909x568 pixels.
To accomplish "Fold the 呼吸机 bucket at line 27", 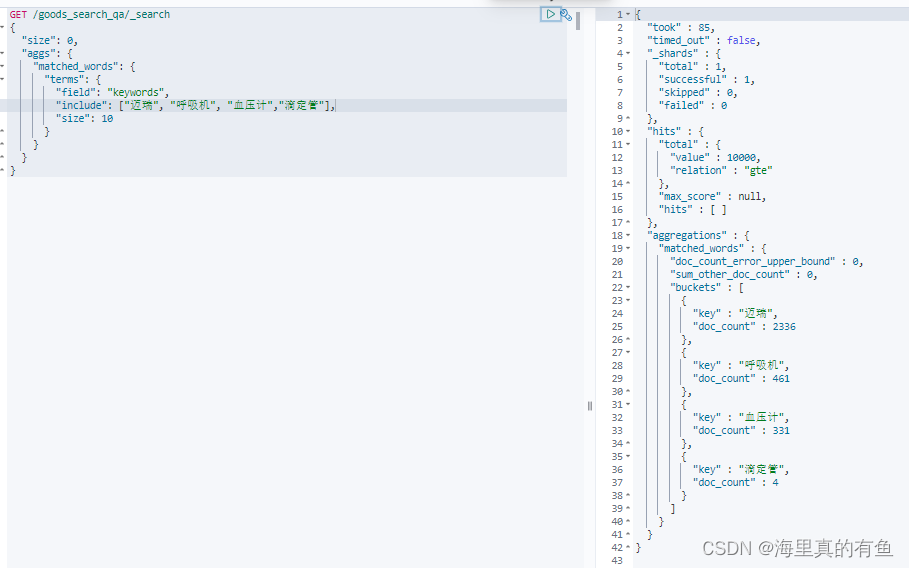I will [628, 352].
